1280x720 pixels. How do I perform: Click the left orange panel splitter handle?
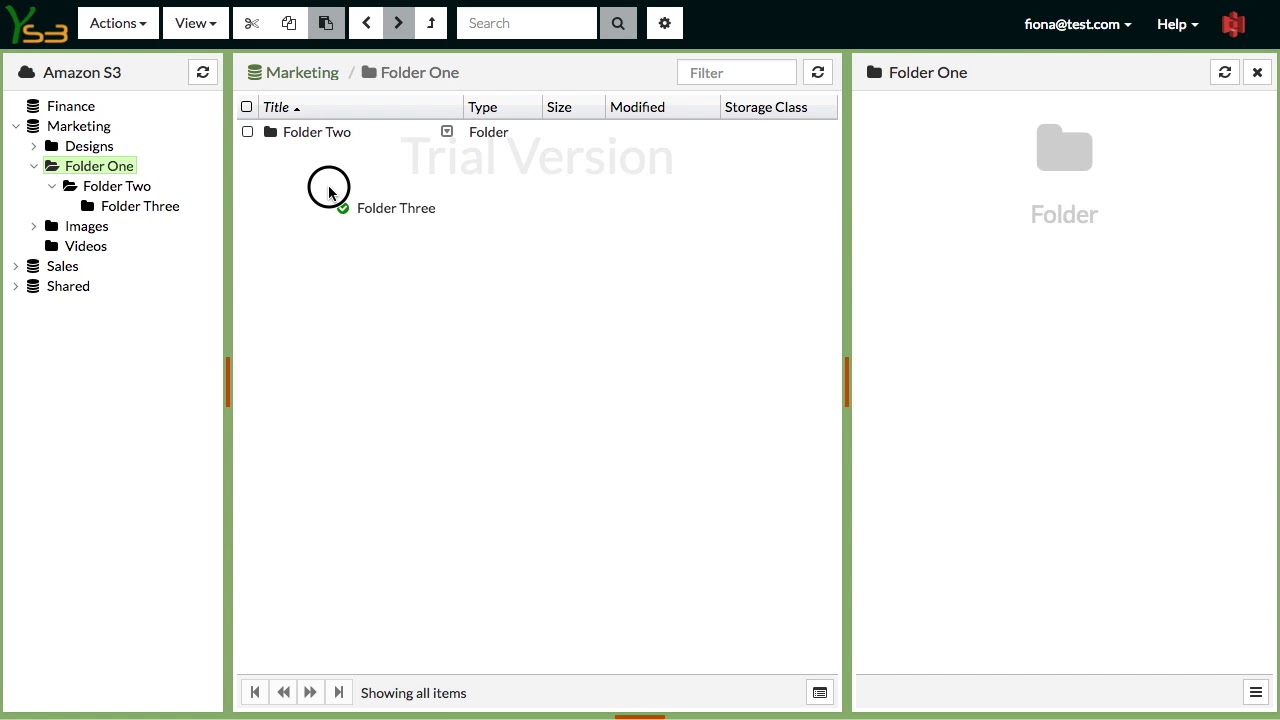click(228, 382)
